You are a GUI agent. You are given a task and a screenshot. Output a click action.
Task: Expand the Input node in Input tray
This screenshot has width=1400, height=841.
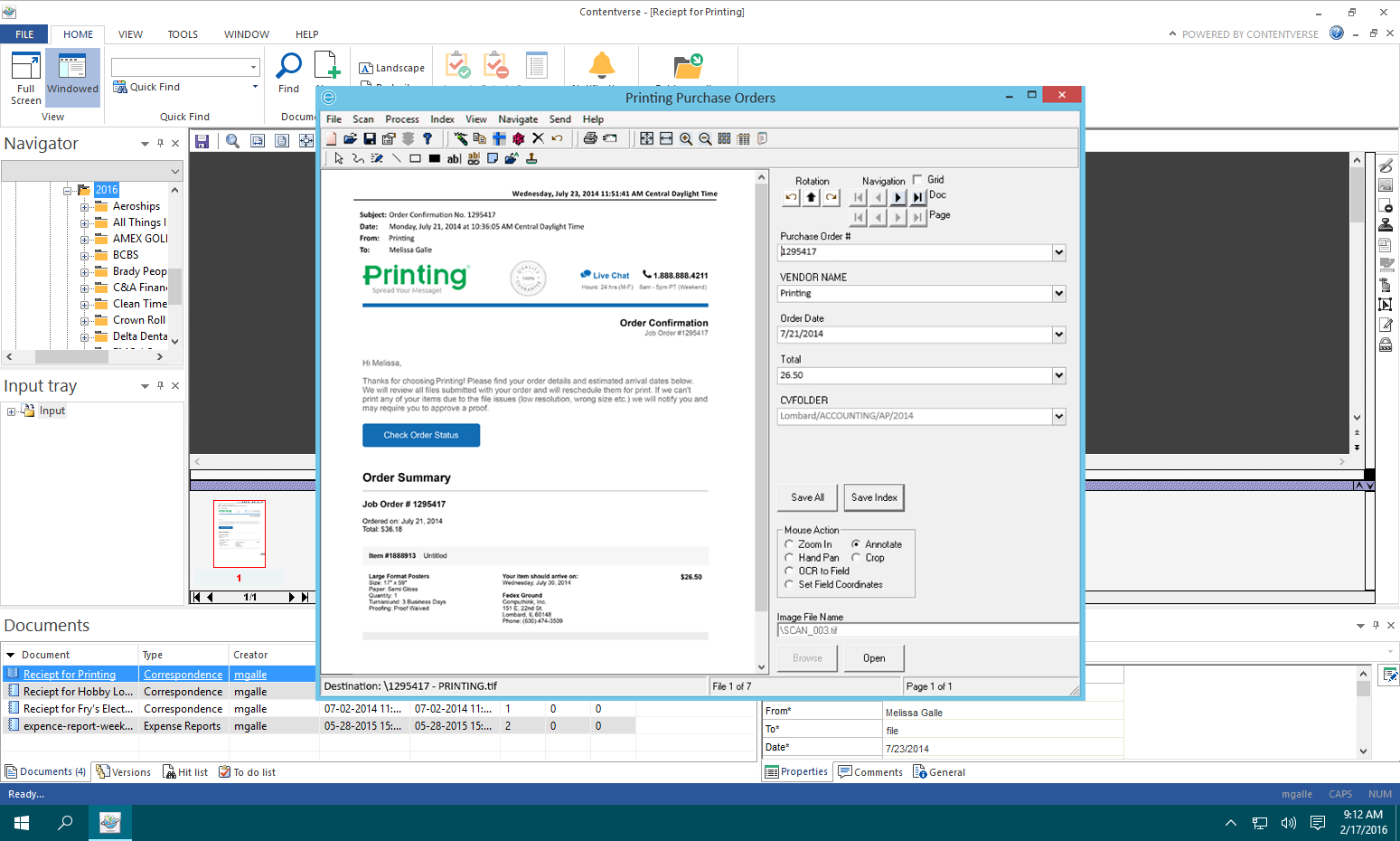pyautogui.click(x=12, y=411)
